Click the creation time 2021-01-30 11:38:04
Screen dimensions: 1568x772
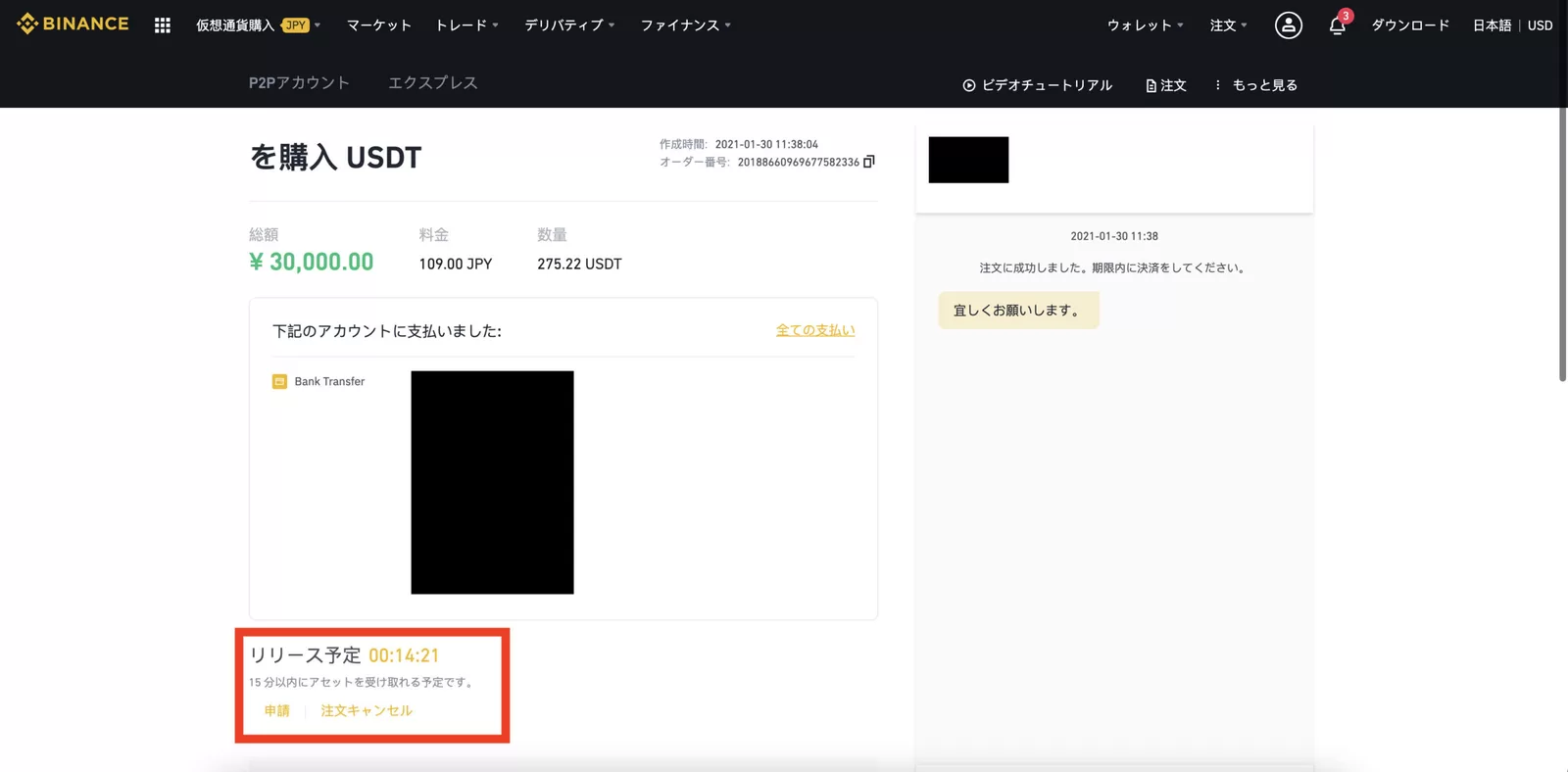tap(766, 144)
